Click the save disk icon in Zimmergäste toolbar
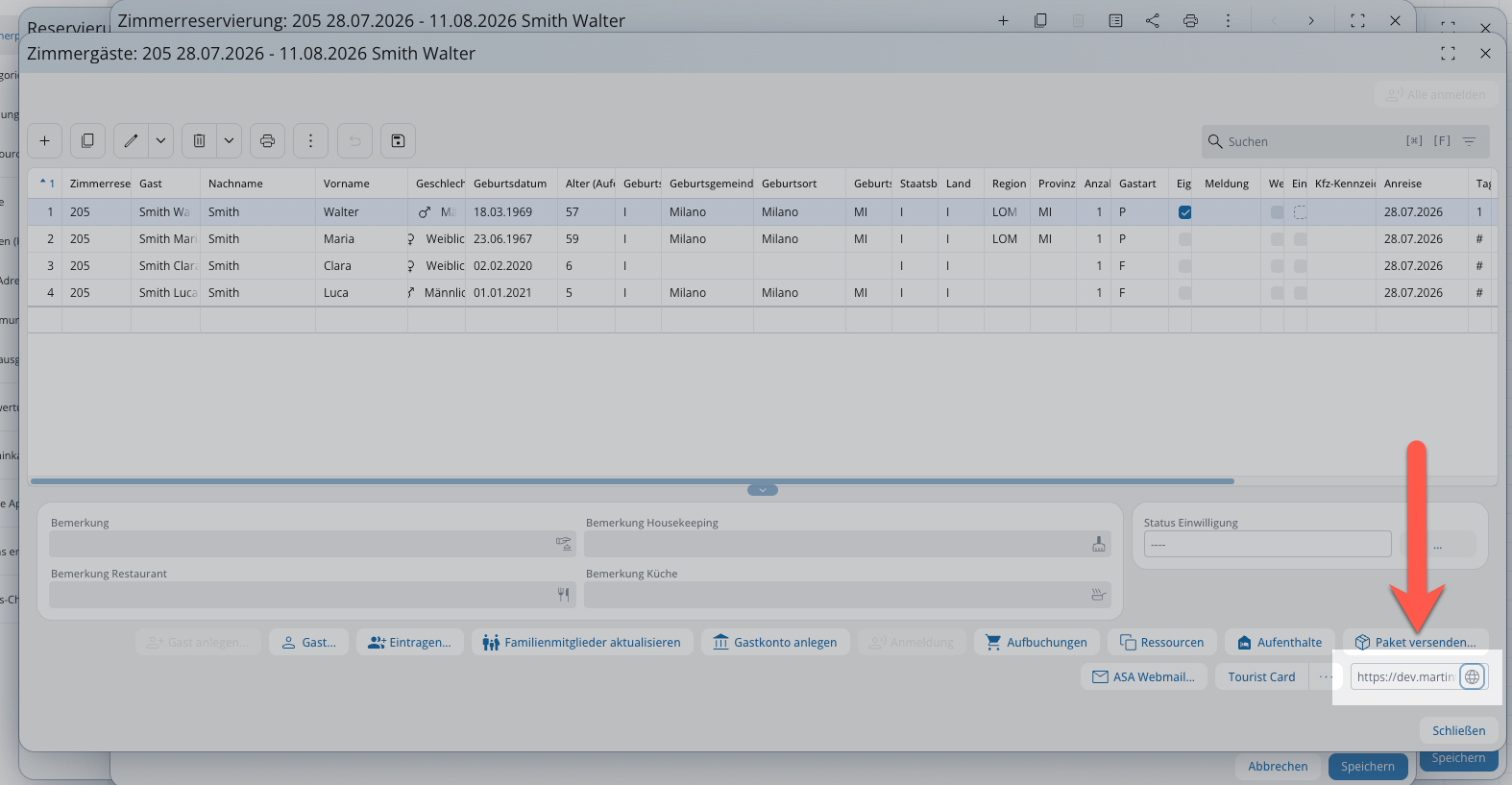This screenshot has height=785, width=1512. pos(398,141)
